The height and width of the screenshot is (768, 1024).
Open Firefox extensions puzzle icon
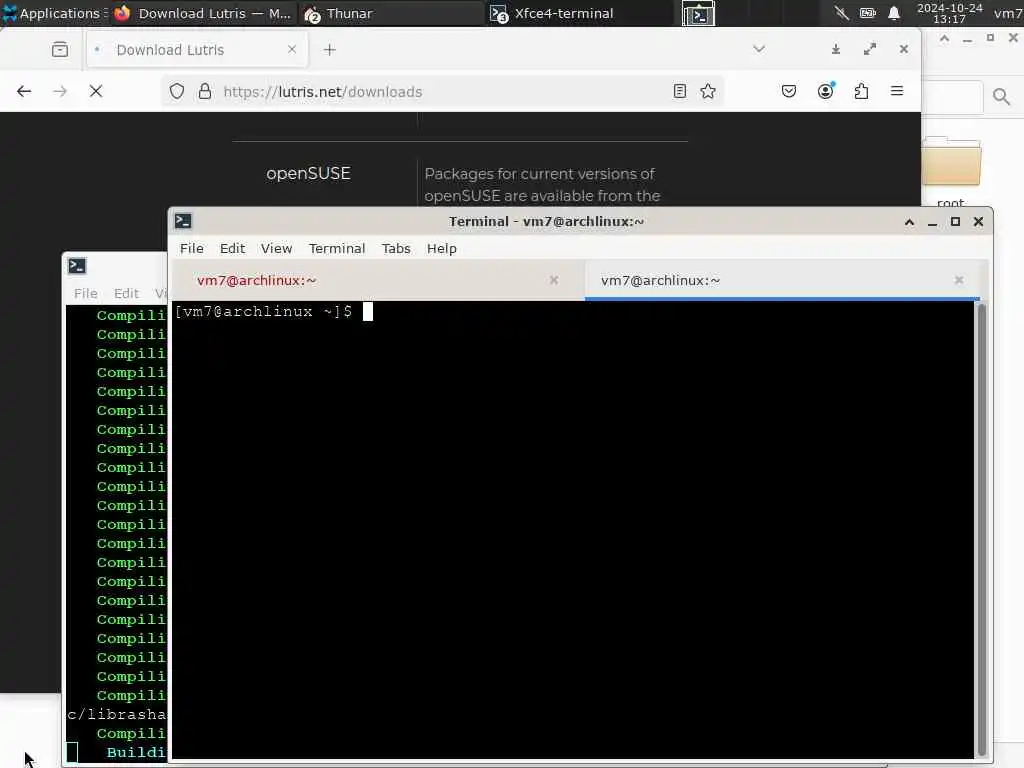[x=861, y=91]
